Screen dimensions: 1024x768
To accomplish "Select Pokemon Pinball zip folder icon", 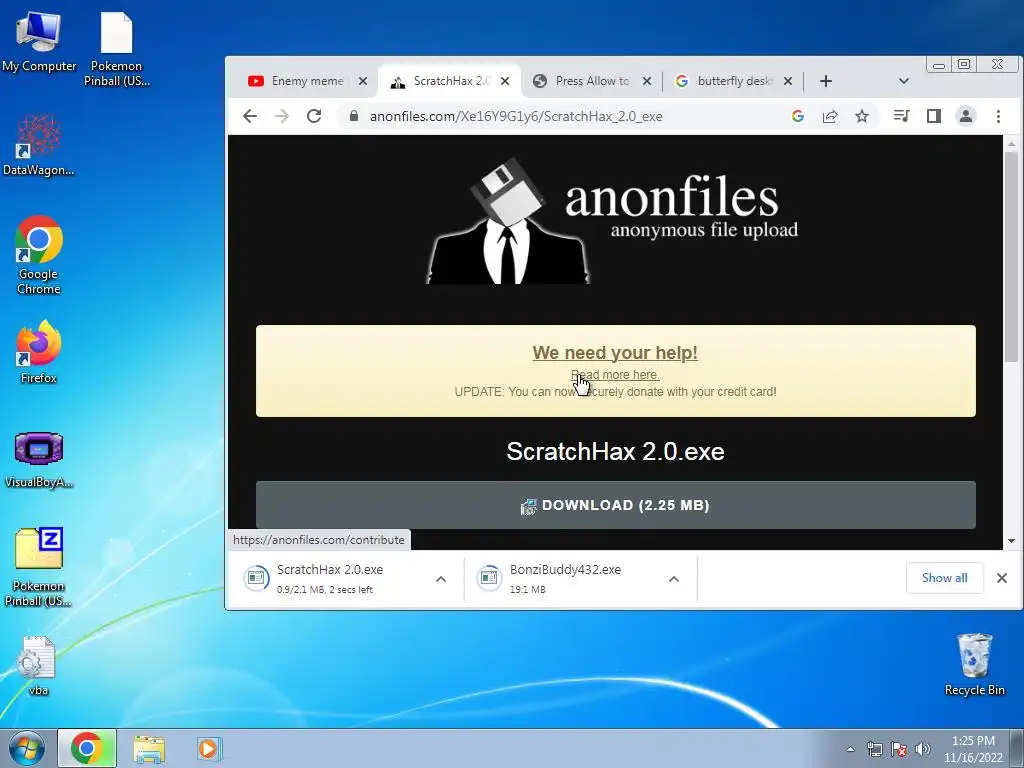I will click(x=39, y=567).
